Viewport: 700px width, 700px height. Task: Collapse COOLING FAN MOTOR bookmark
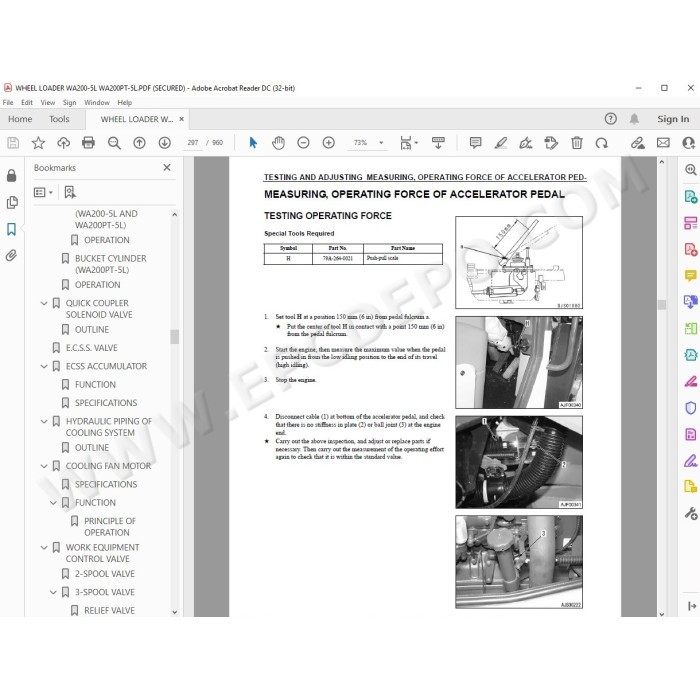44,466
